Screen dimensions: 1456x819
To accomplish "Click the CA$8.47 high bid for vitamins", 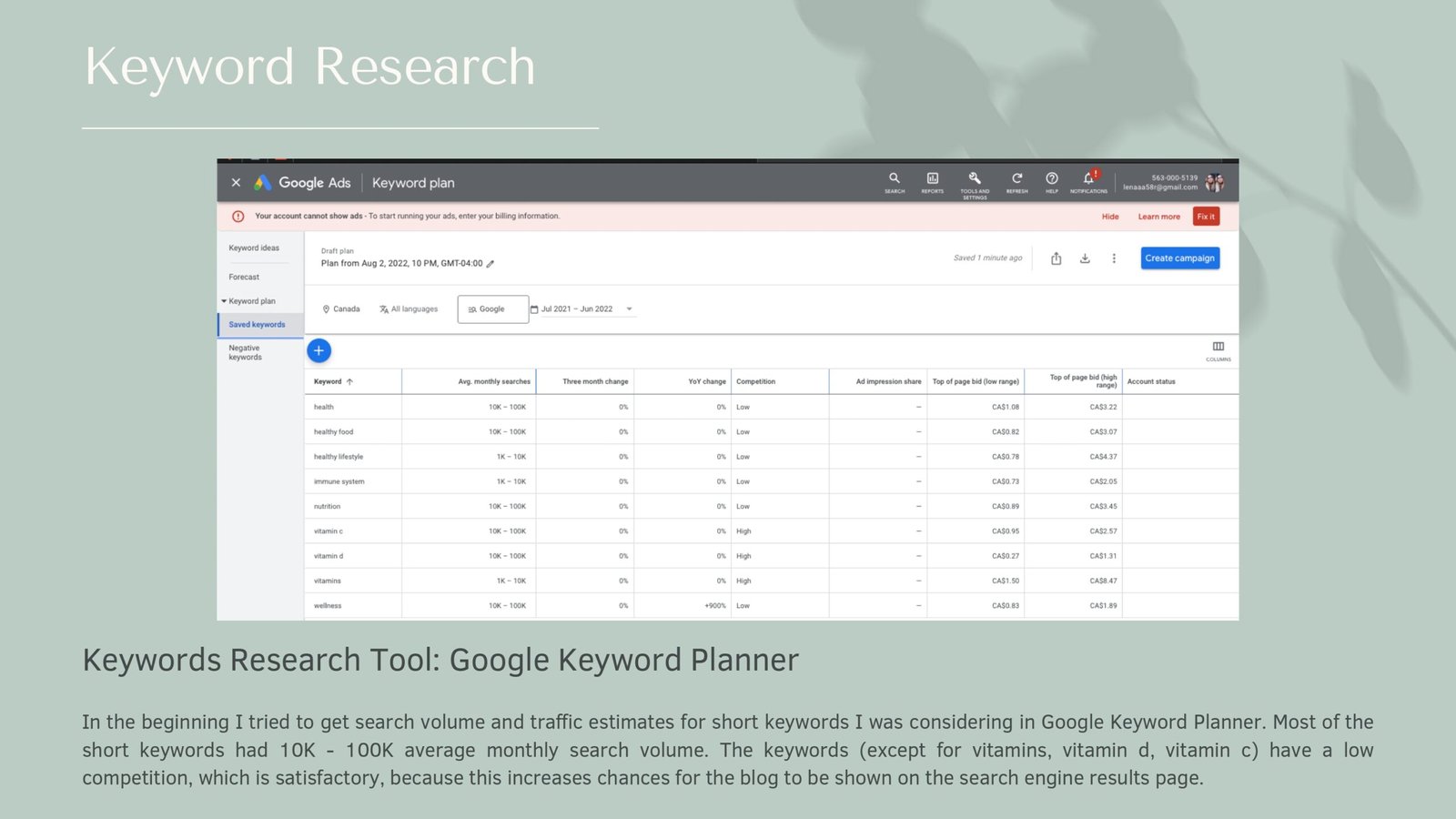I will pyautogui.click(x=1103, y=581).
